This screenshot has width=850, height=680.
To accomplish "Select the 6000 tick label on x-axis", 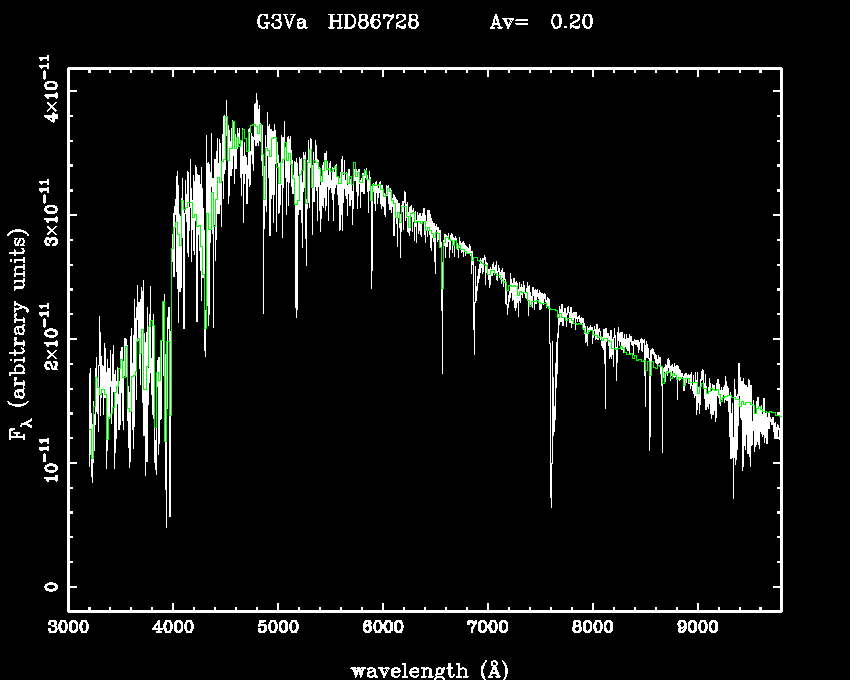I will (x=383, y=630).
